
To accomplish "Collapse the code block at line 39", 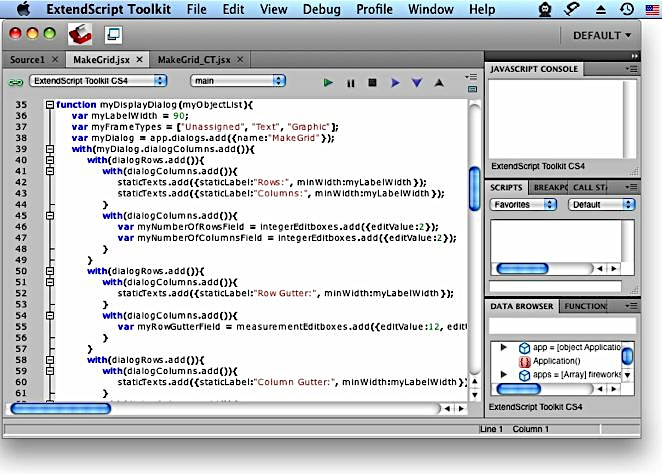I will [50, 149].
